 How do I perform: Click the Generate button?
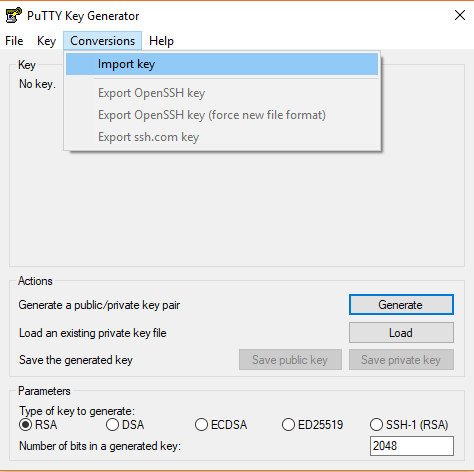click(401, 305)
